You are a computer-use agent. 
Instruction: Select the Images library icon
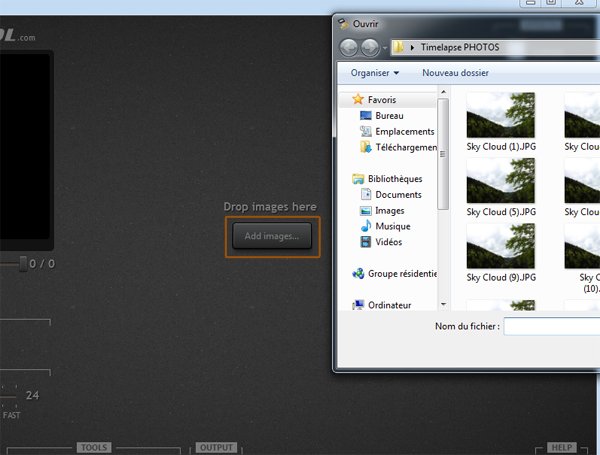tap(366, 211)
